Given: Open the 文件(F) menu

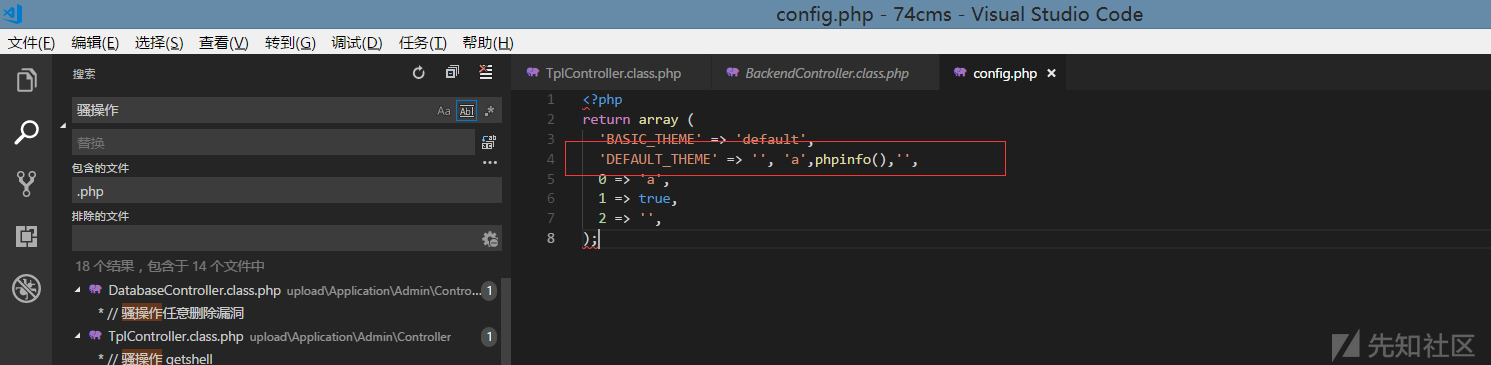Looking at the screenshot, I should (32, 43).
